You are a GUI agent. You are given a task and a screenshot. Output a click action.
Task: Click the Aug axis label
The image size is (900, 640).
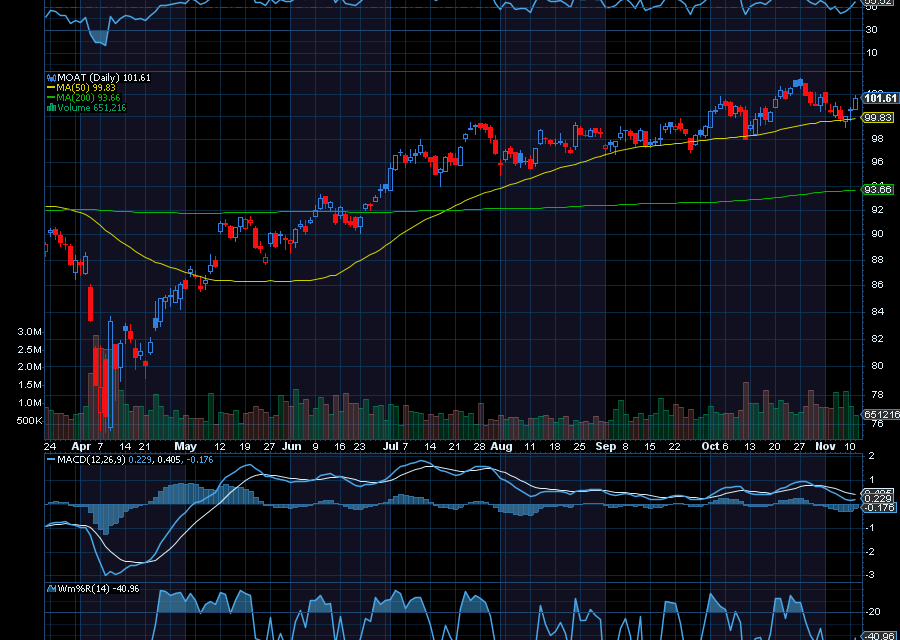point(502,447)
